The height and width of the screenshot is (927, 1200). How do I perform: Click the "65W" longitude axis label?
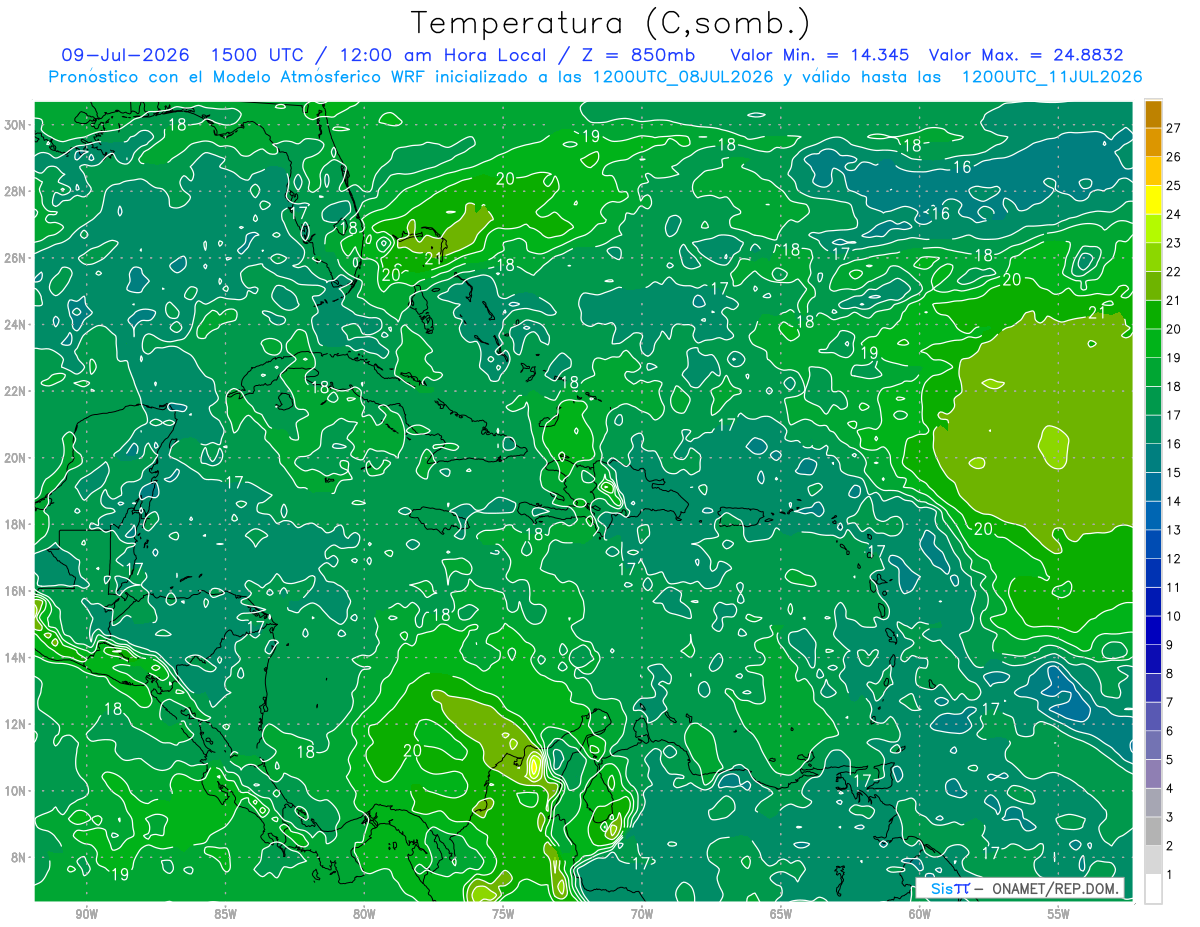click(x=781, y=915)
